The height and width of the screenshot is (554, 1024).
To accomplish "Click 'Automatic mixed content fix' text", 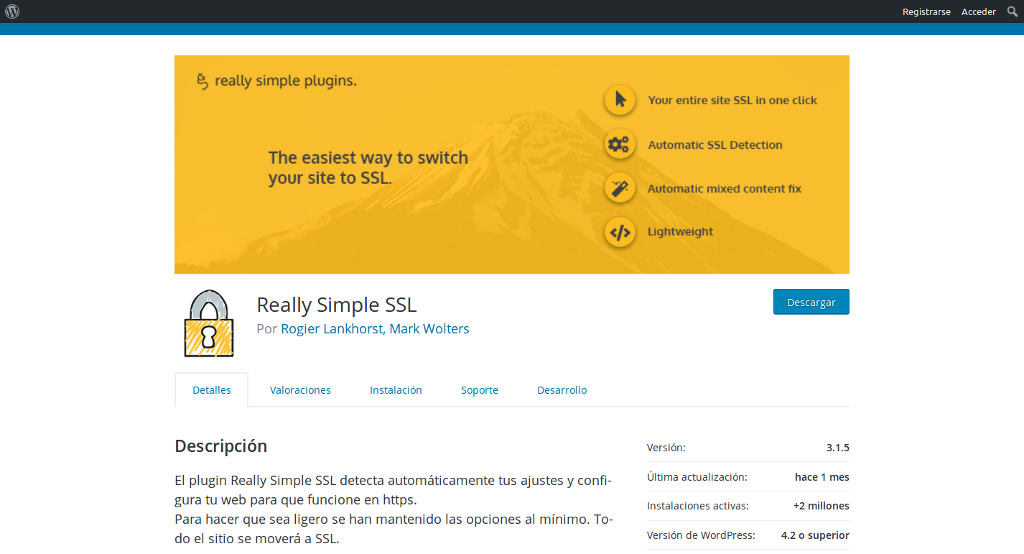I will click(724, 189).
